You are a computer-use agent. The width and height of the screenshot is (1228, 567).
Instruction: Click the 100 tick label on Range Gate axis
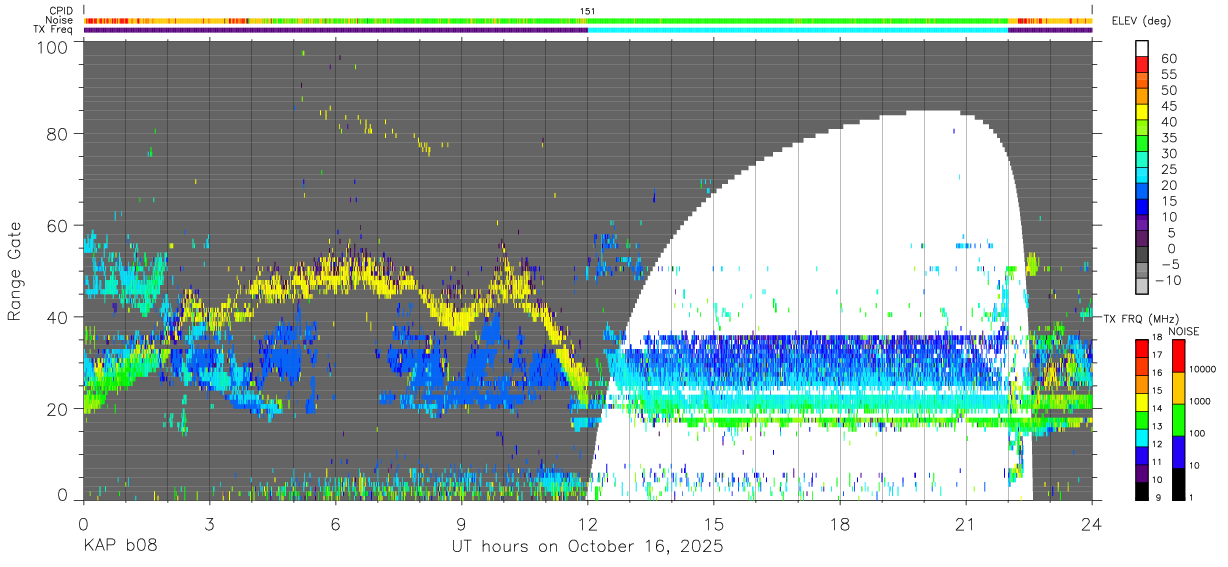[x=52, y=45]
